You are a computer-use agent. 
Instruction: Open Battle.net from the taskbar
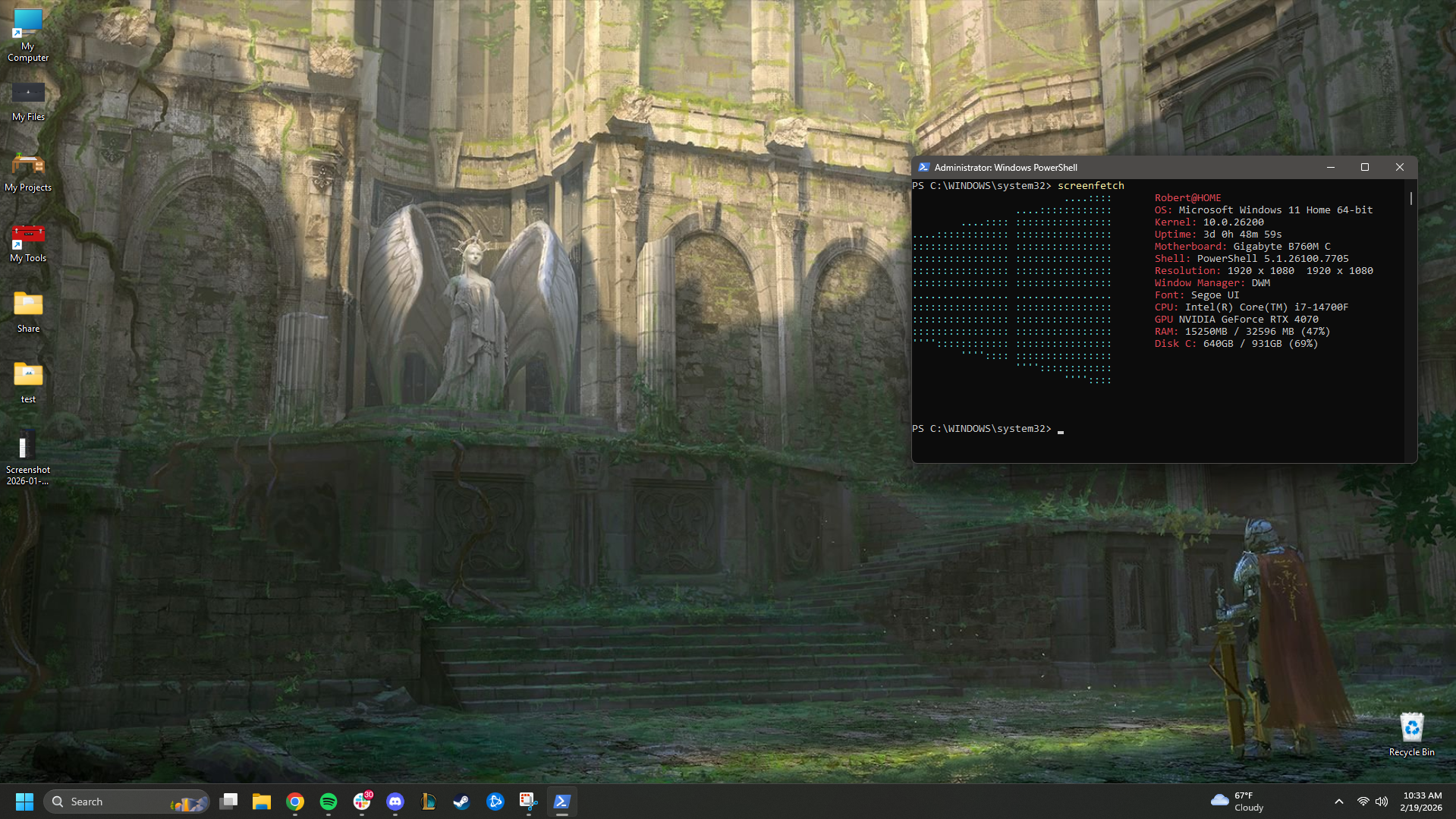tap(495, 802)
